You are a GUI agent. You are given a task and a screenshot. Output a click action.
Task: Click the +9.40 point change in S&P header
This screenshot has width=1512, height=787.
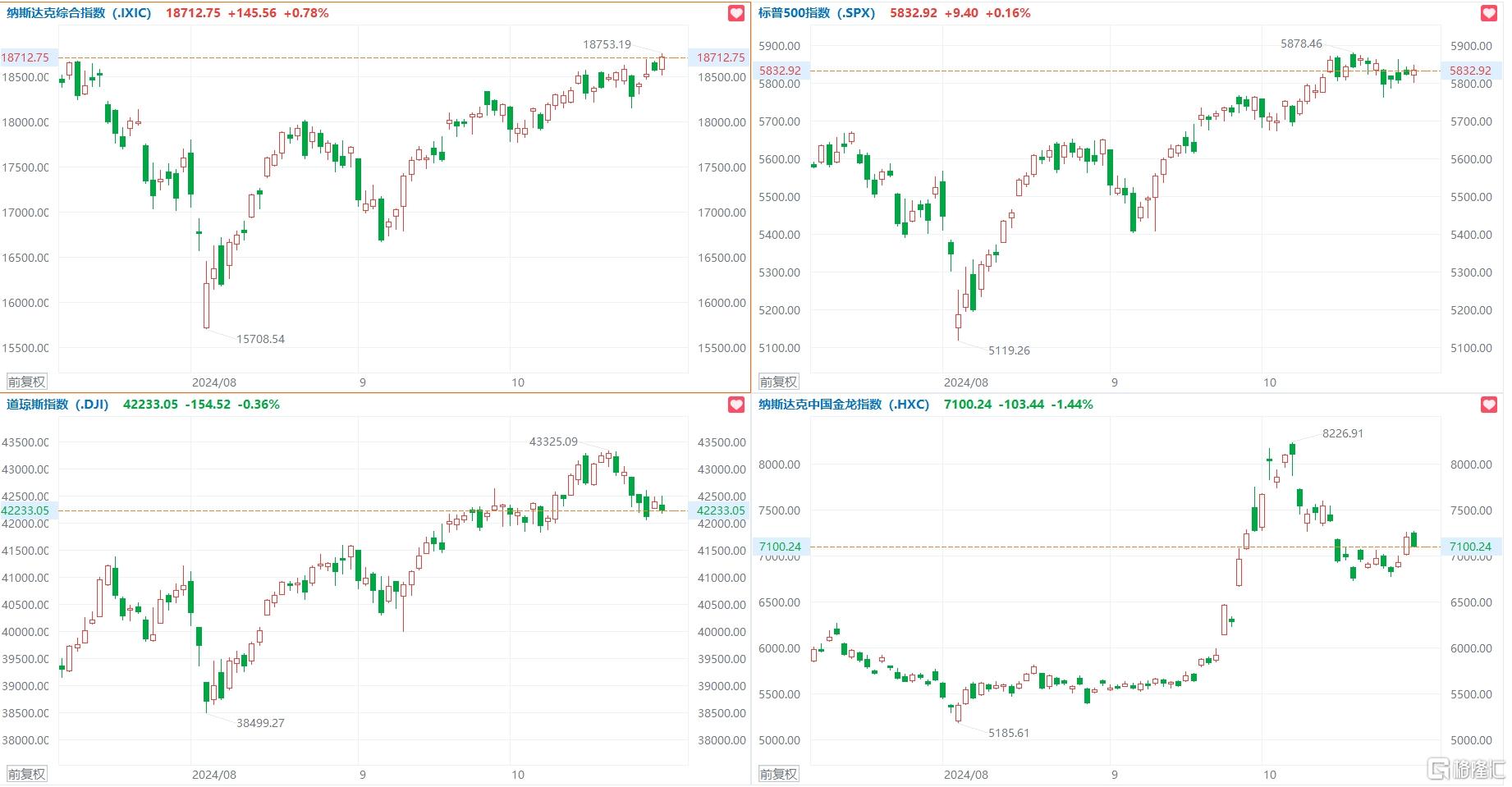(961, 13)
